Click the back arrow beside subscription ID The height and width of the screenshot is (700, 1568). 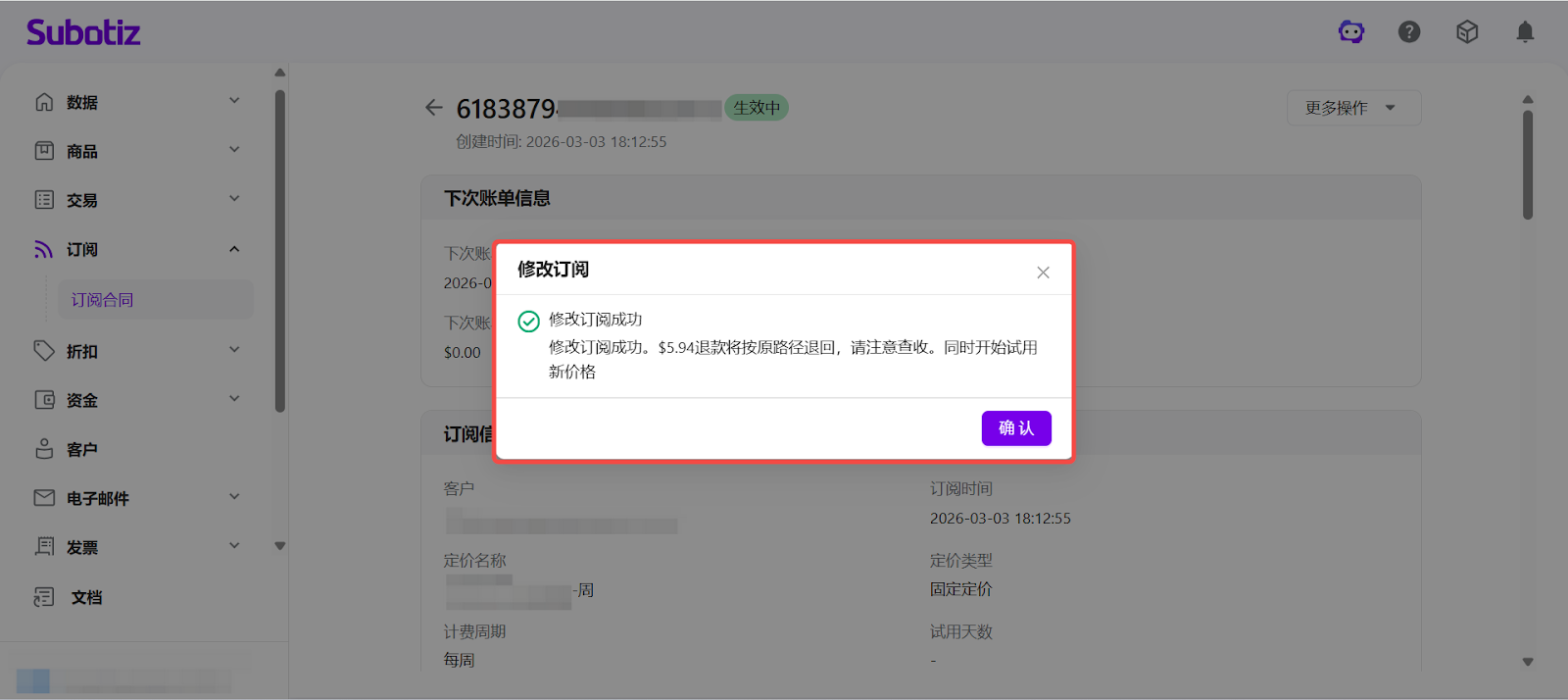click(x=434, y=108)
